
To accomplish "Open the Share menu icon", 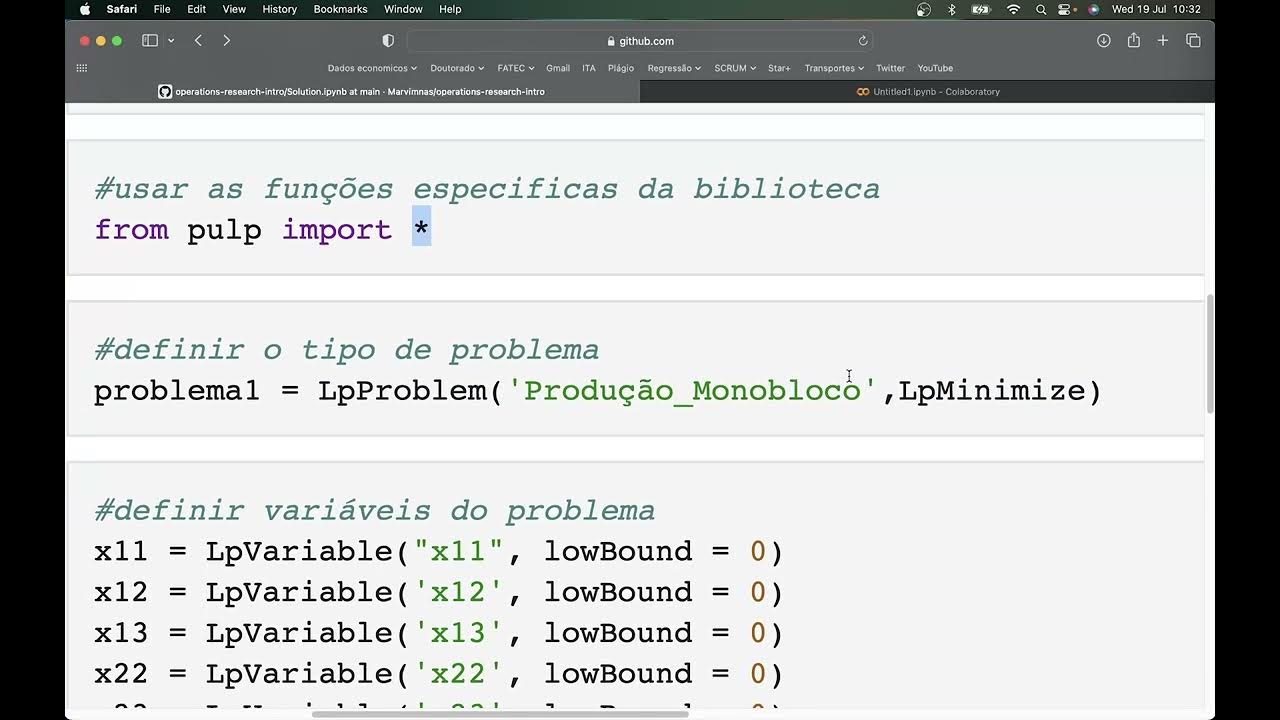I will [x=1133, y=41].
